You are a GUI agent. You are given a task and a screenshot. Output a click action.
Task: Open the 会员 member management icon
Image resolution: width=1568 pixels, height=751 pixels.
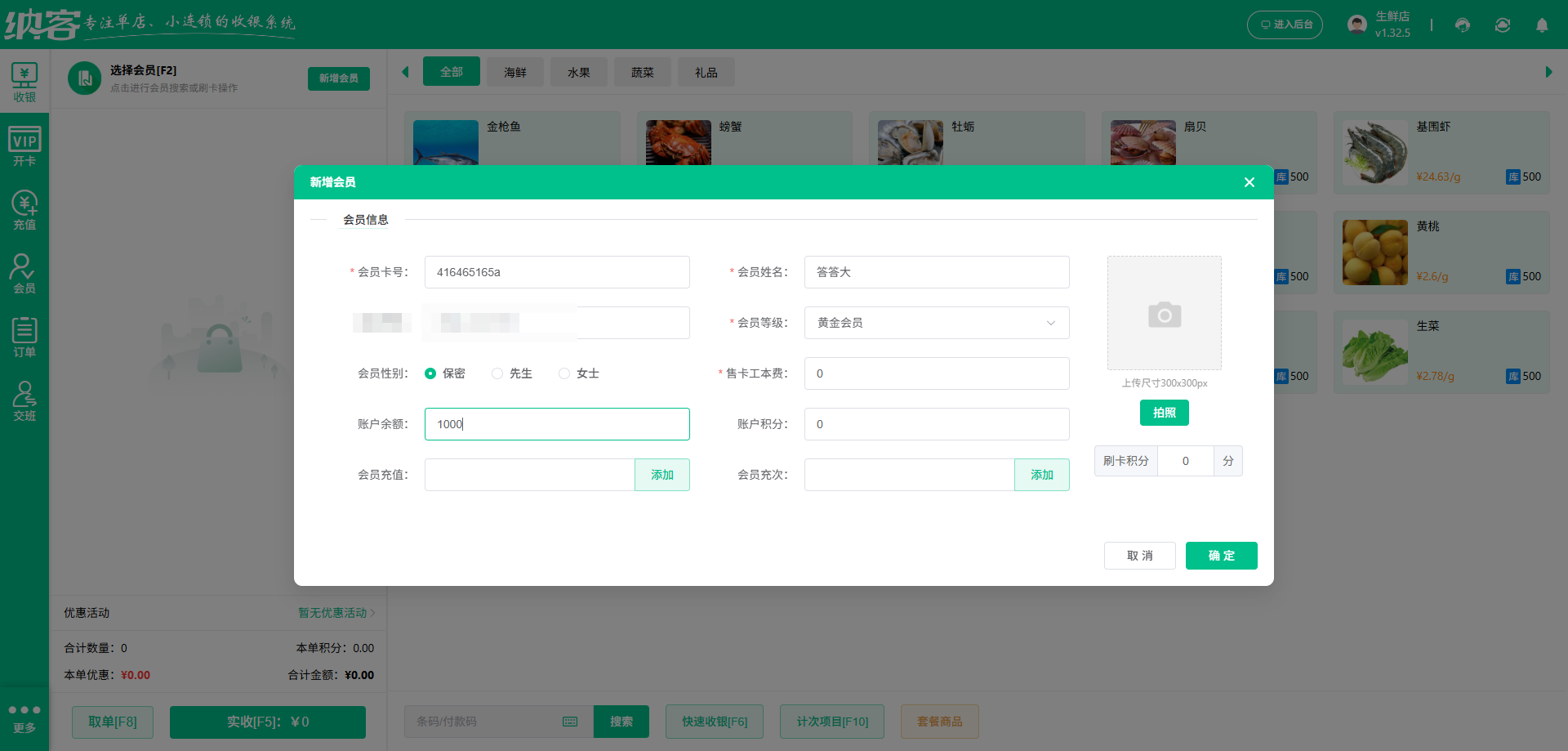(24, 272)
